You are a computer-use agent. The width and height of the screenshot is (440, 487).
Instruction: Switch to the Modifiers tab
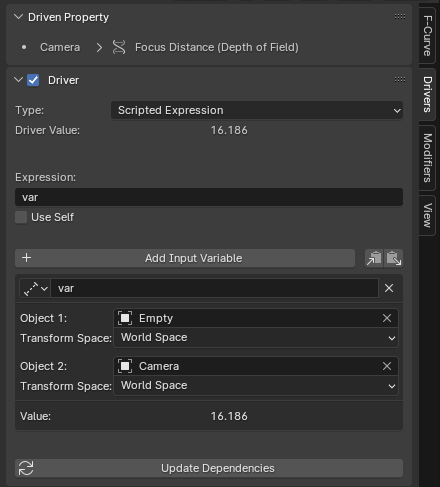point(427,158)
